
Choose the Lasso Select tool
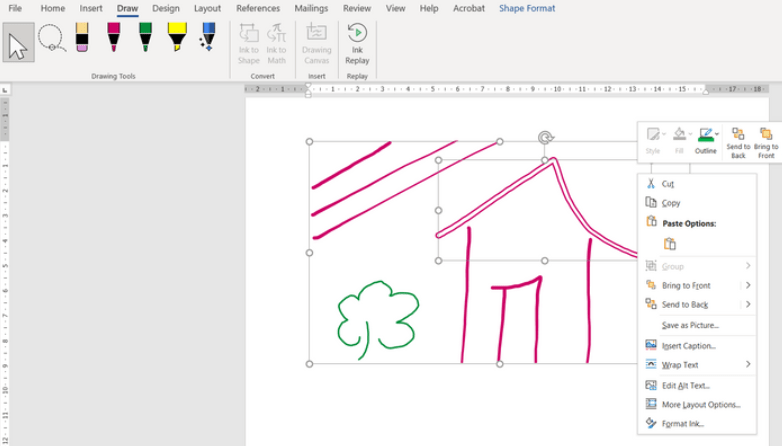(x=52, y=42)
